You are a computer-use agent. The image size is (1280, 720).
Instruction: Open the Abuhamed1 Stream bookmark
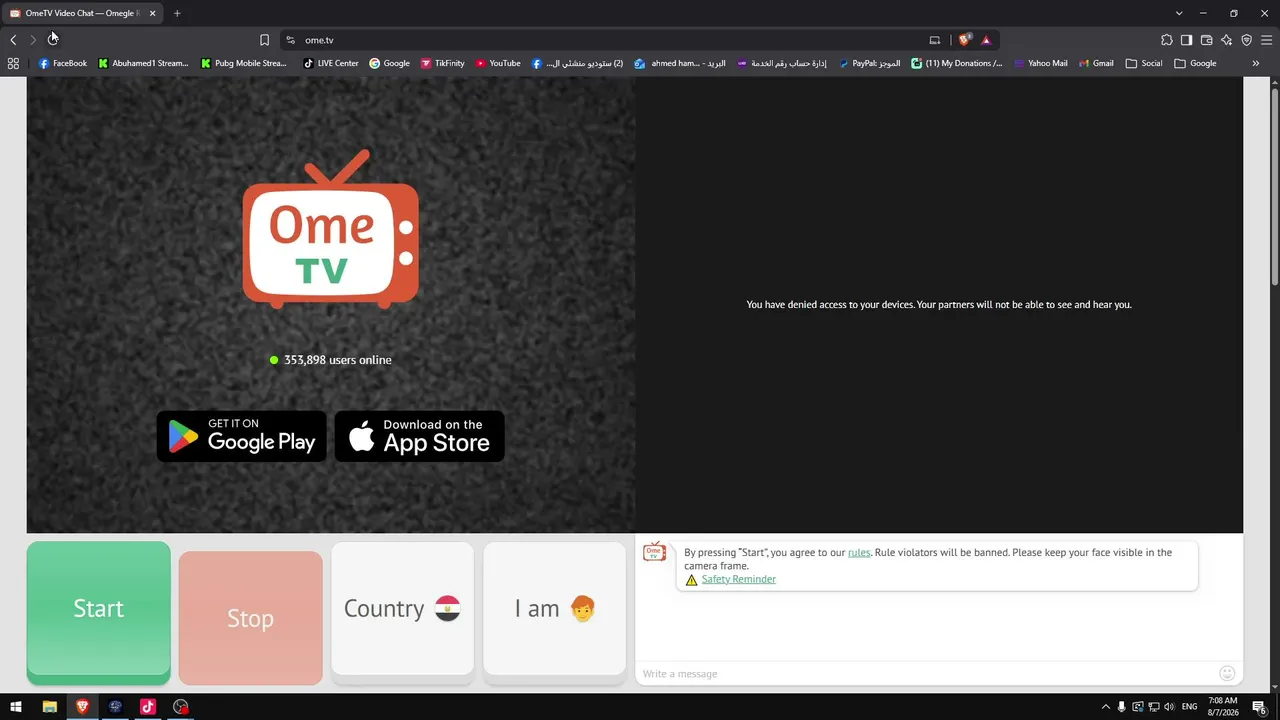click(143, 63)
